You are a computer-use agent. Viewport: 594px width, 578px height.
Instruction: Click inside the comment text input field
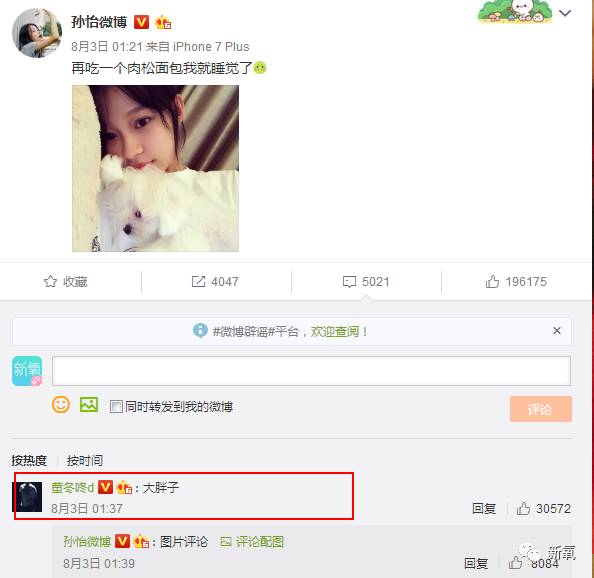tap(311, 371)
